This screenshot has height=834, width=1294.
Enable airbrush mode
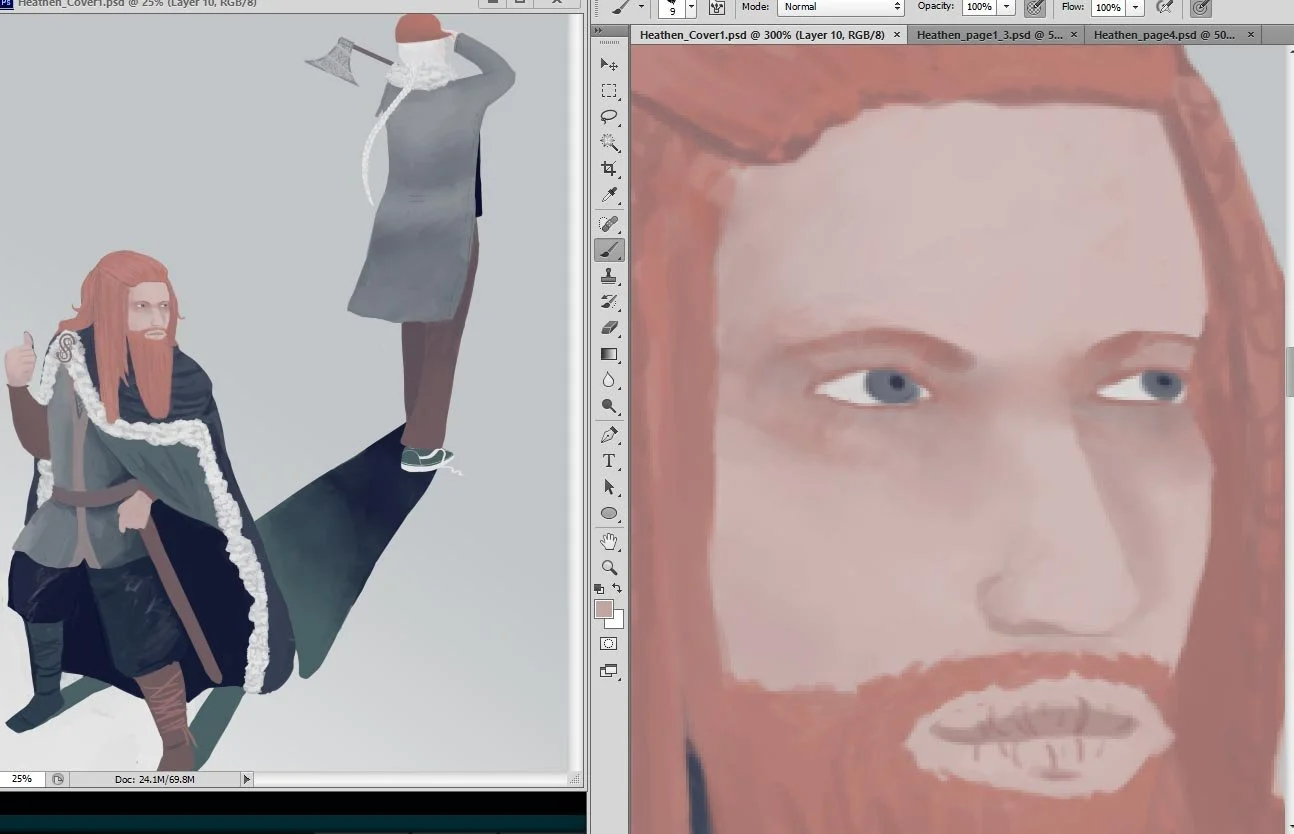pyautogui.click(x=1164, y=7)
